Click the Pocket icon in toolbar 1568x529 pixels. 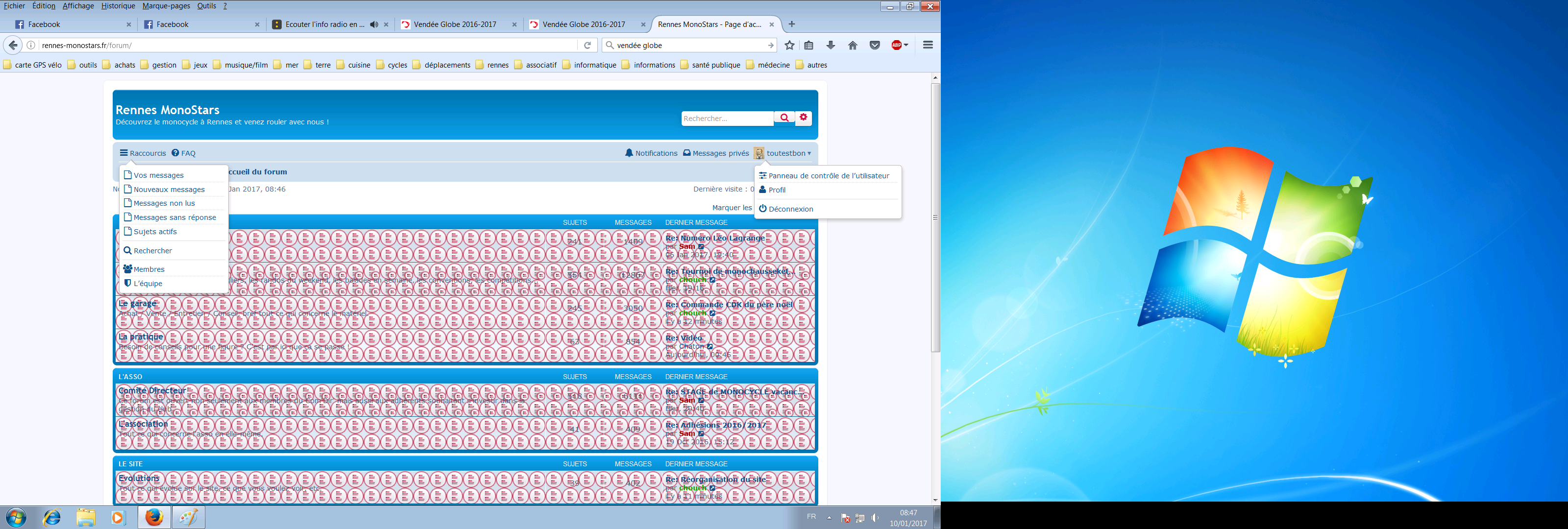tap(875, 45)
